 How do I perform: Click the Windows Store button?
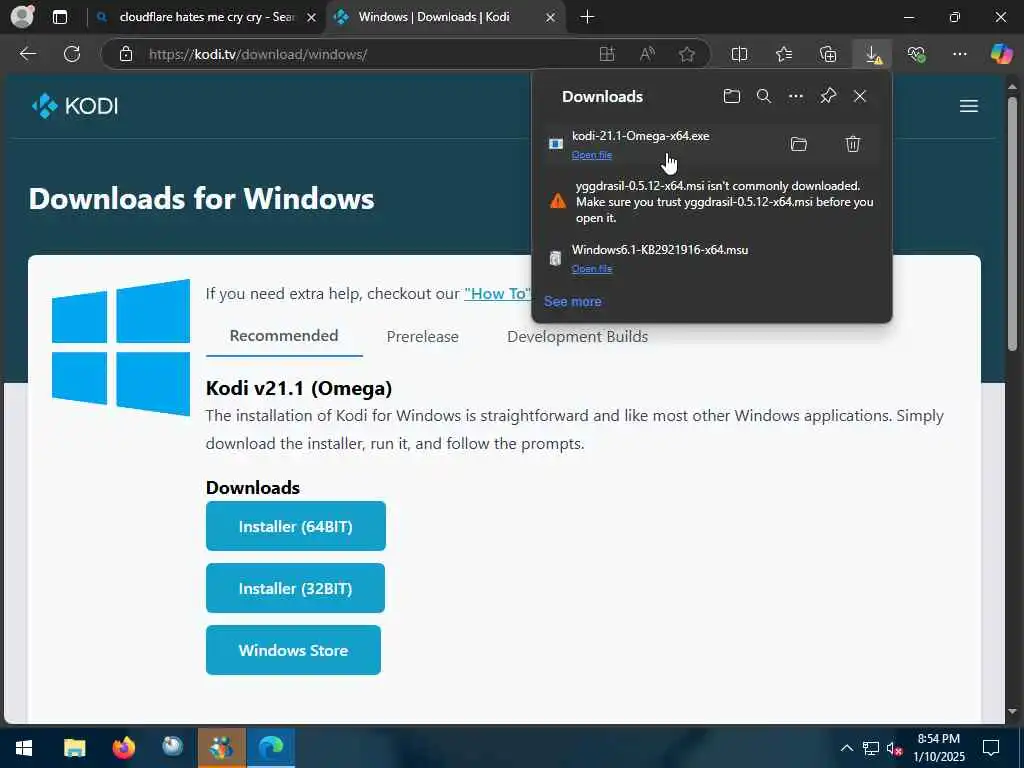click(293, 650)
